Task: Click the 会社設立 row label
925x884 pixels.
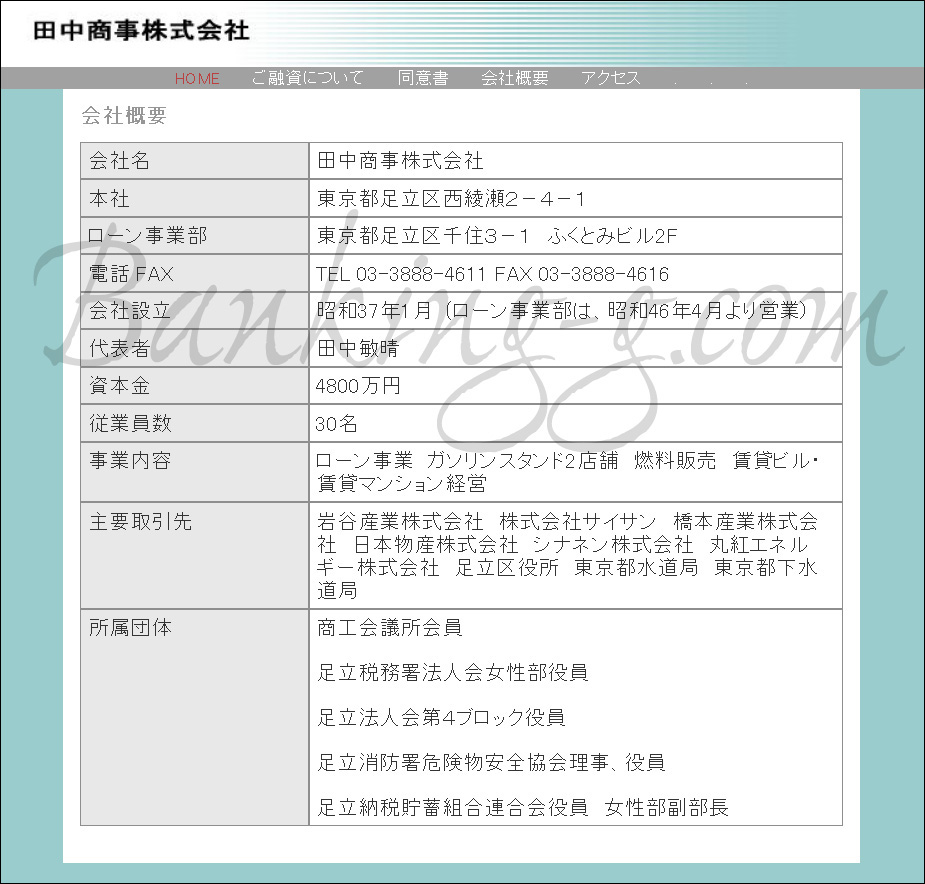Action: coord(130,310)
